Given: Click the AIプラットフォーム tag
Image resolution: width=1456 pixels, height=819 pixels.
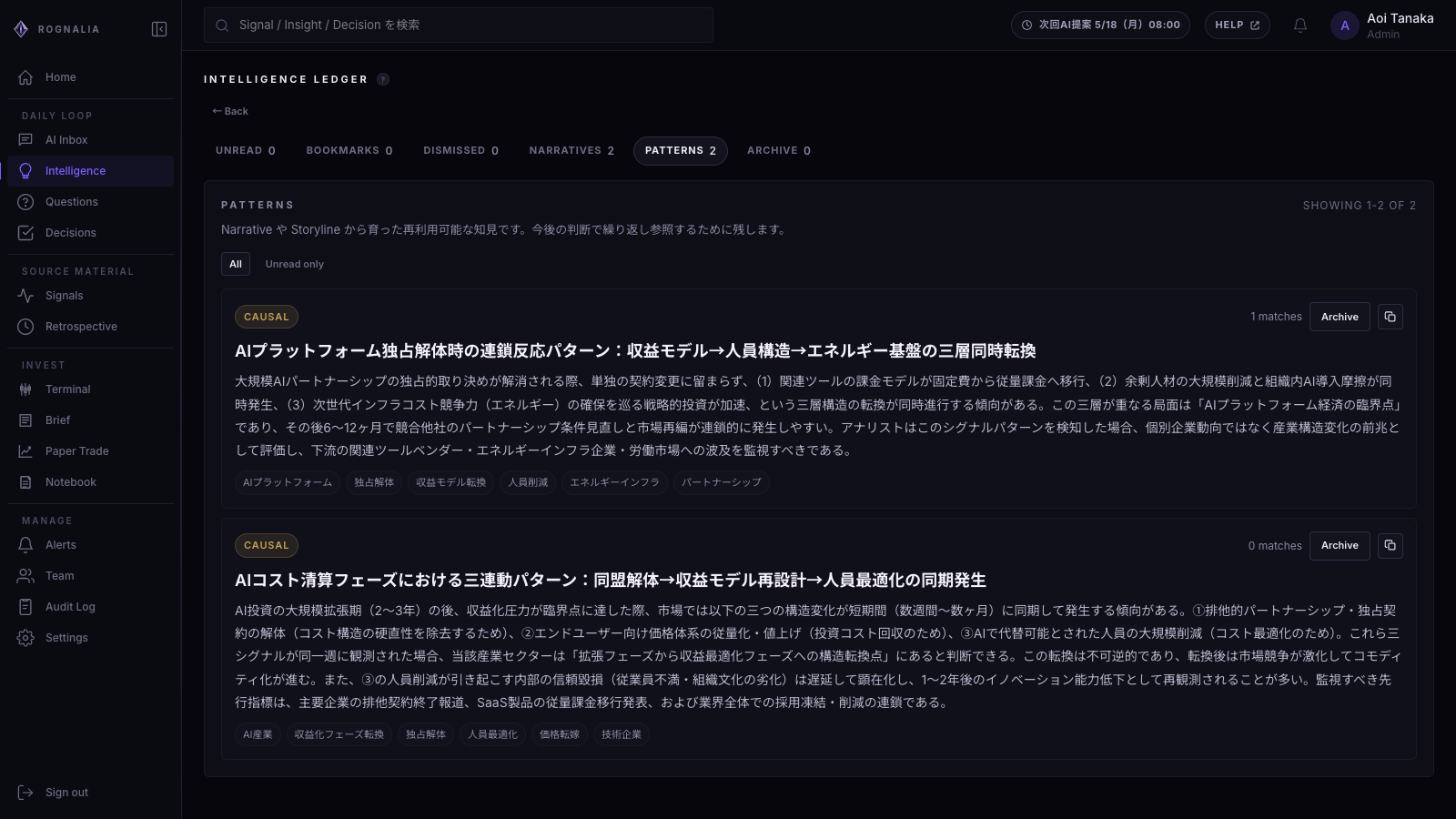Looking at the screenshot, I should tap(288, 482).
